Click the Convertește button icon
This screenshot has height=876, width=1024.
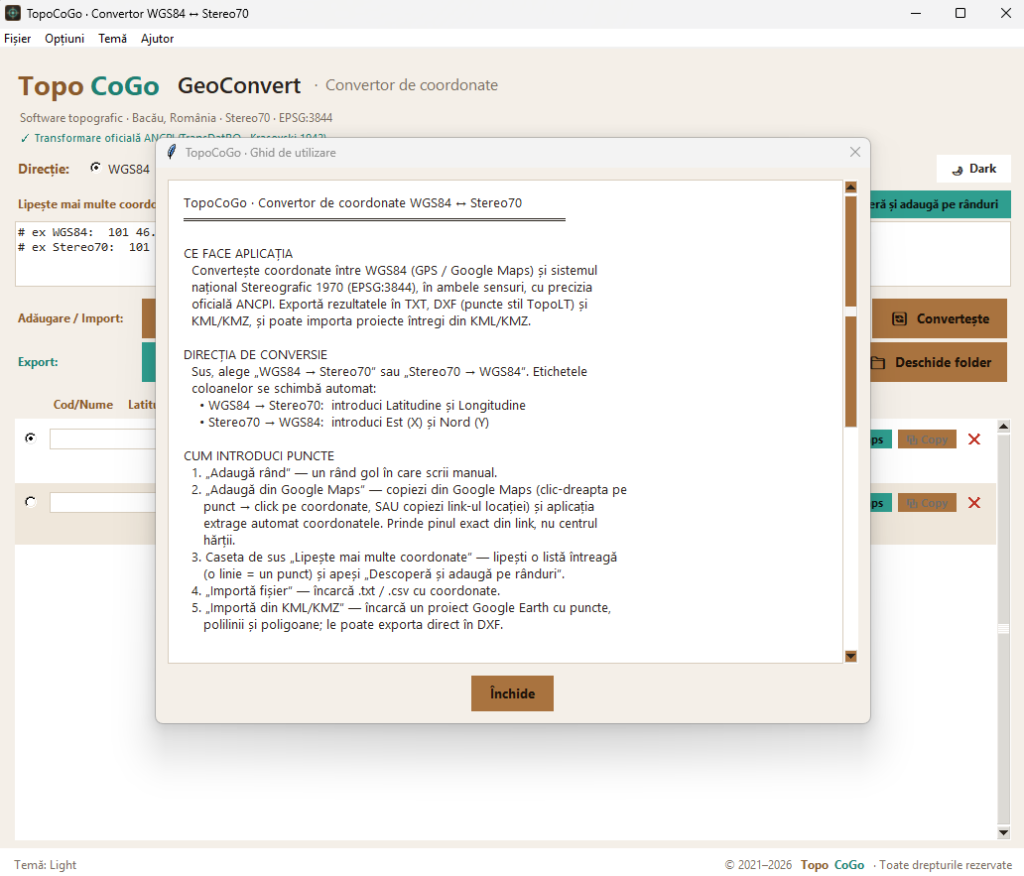coord(899,319)
